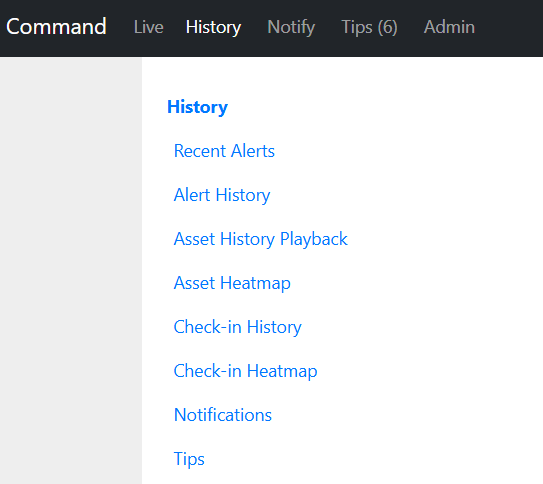This screenshot has height=484, width=543.
Task: Show the Asset Heatmap page
Action: 232,283
